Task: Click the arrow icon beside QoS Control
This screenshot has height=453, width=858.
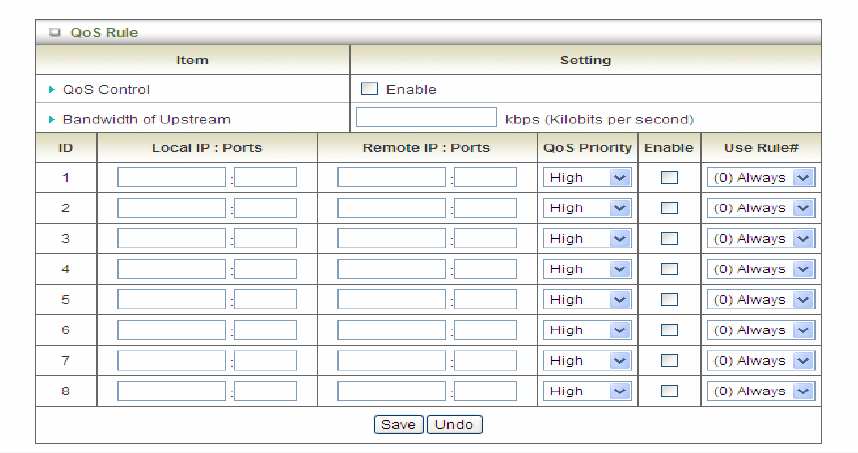Action: click(52, 89)
